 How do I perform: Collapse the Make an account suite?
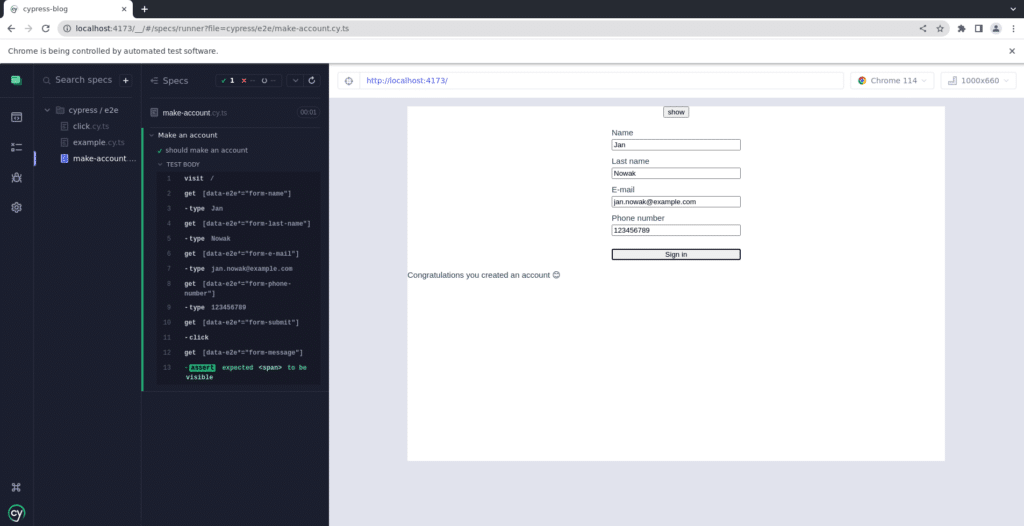(152, 135)
